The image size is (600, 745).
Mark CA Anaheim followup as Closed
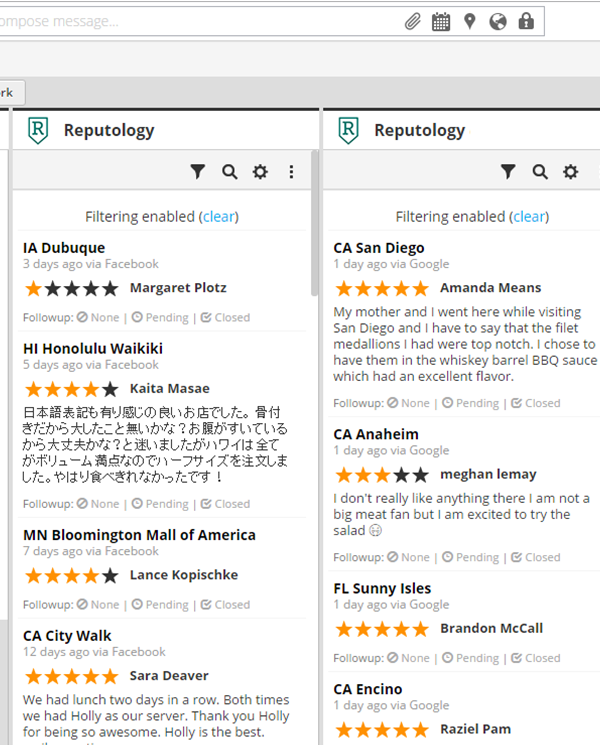535,557
